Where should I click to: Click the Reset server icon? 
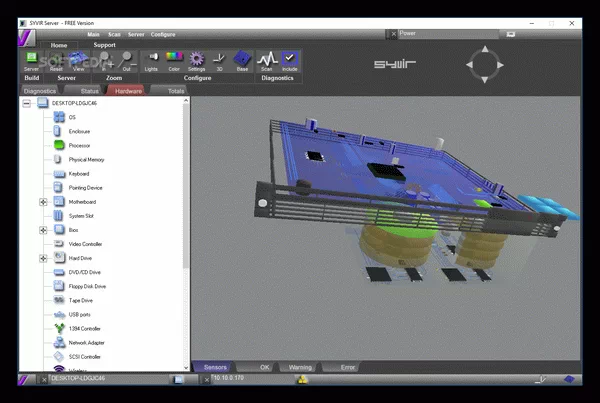(x=56, y=59)
